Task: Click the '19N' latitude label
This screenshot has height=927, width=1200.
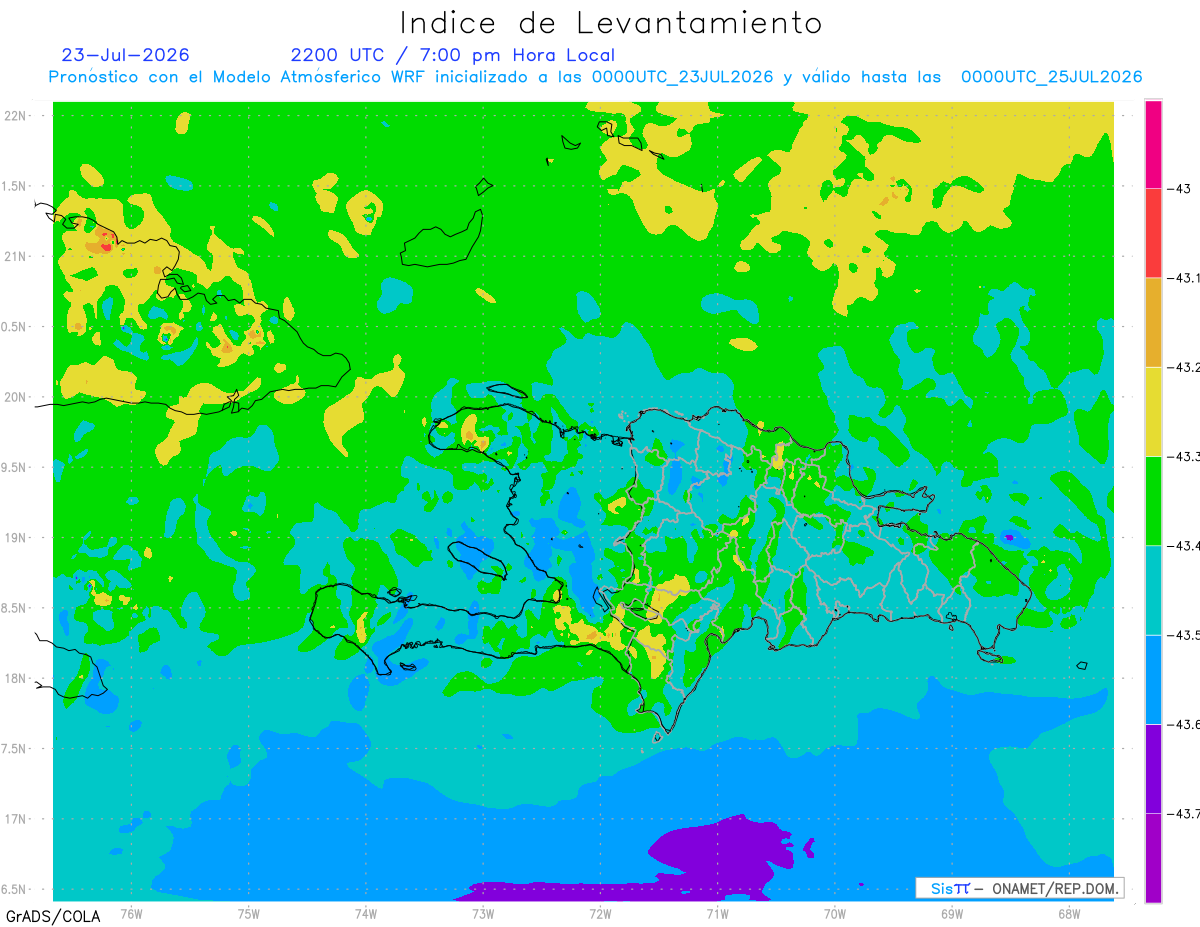Action: coord(16,537)
